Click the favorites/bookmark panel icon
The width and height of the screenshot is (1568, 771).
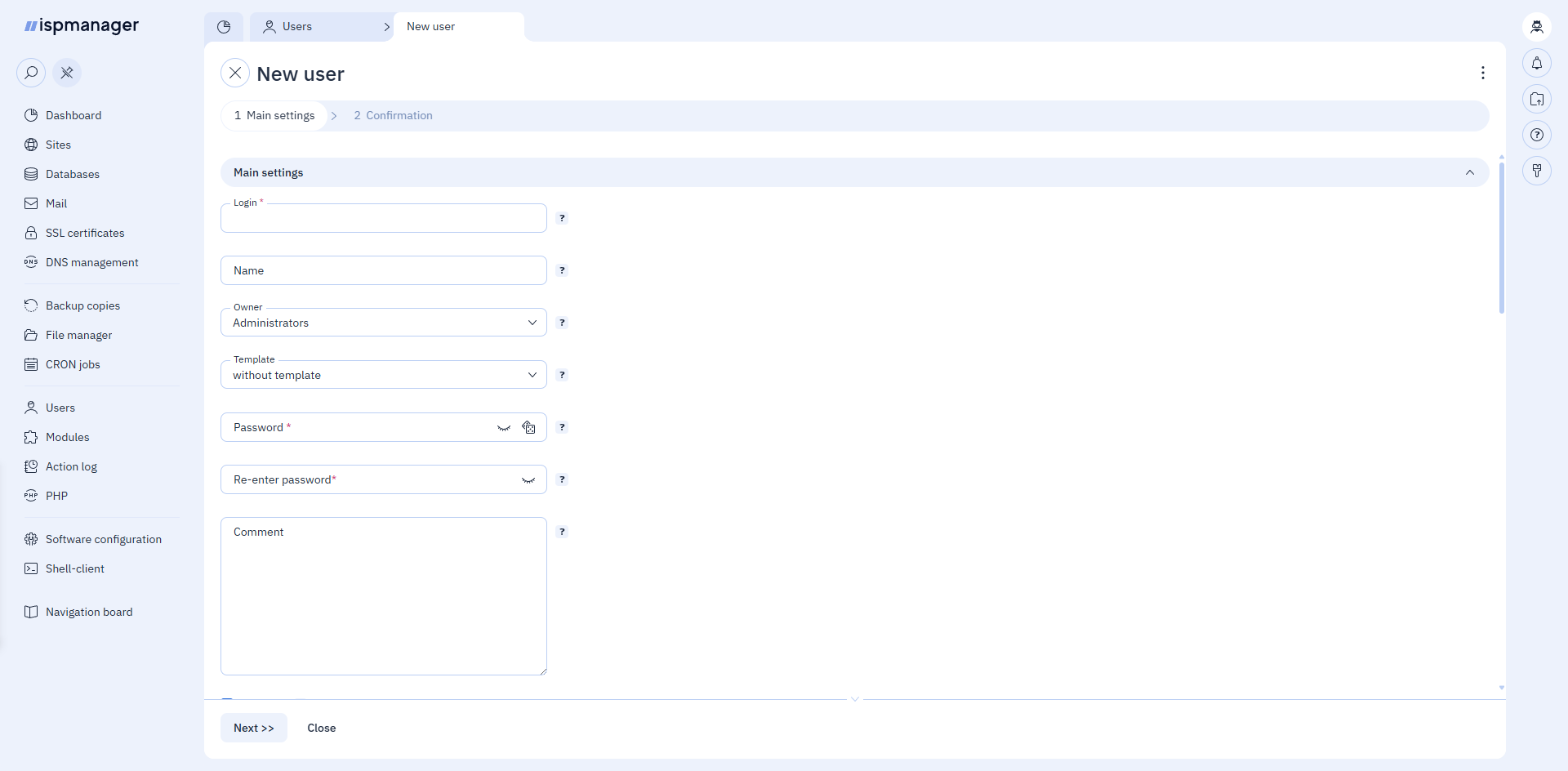1537,99
